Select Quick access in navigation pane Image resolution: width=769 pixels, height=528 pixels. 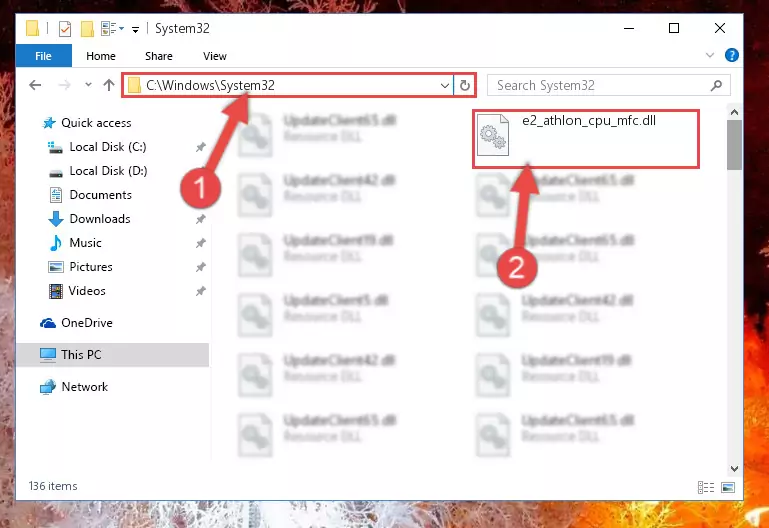(x=96, y=123)
